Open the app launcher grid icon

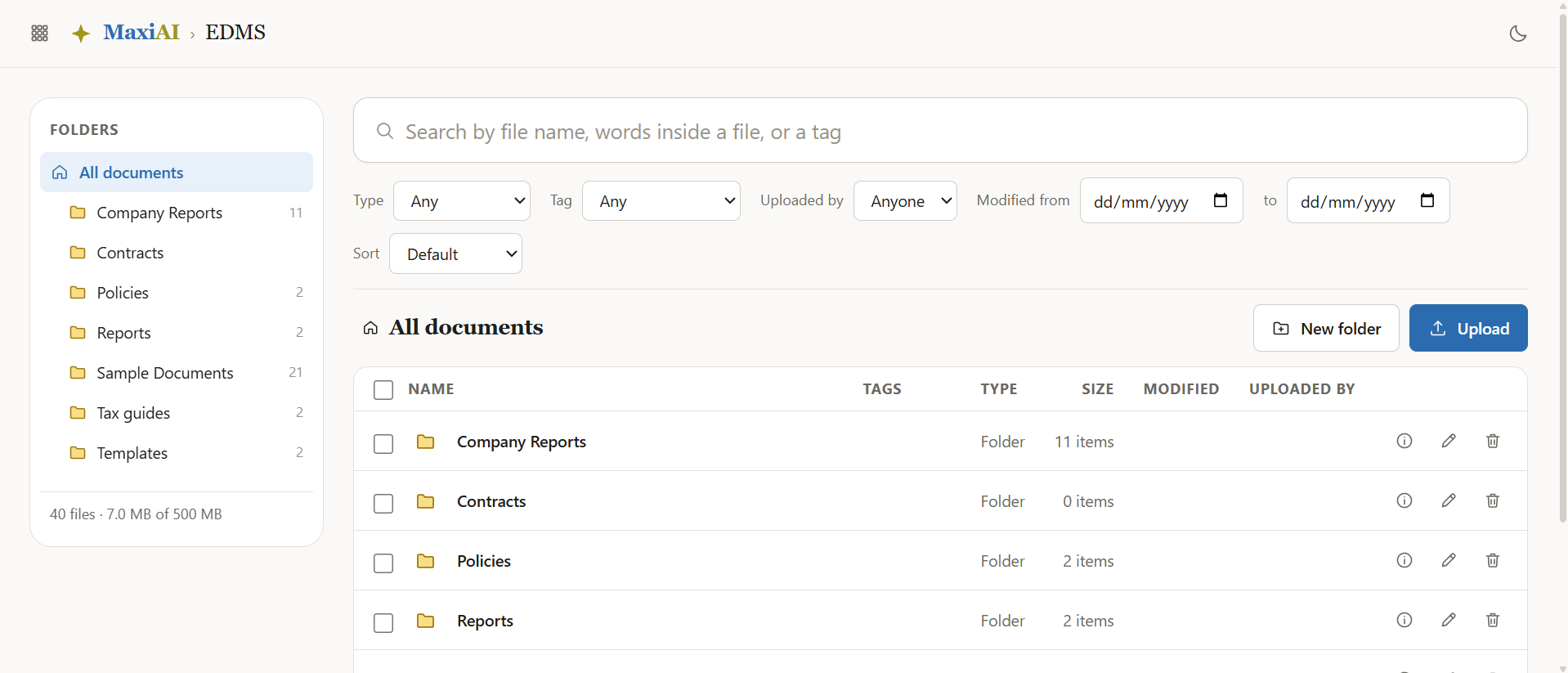pos(39,33)
